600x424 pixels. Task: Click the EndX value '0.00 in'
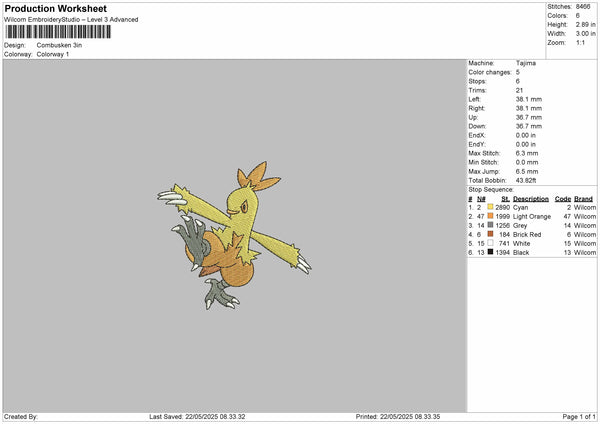click(x=526, y=135)
